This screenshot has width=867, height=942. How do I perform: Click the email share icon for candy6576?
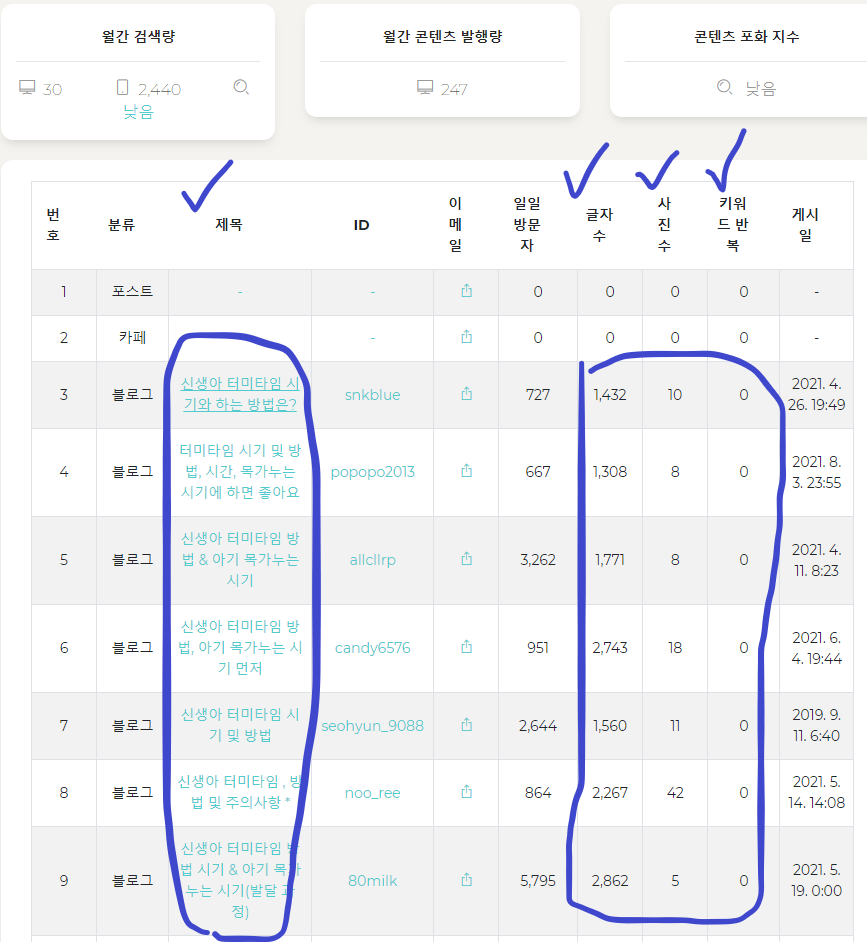click(466, 647)
